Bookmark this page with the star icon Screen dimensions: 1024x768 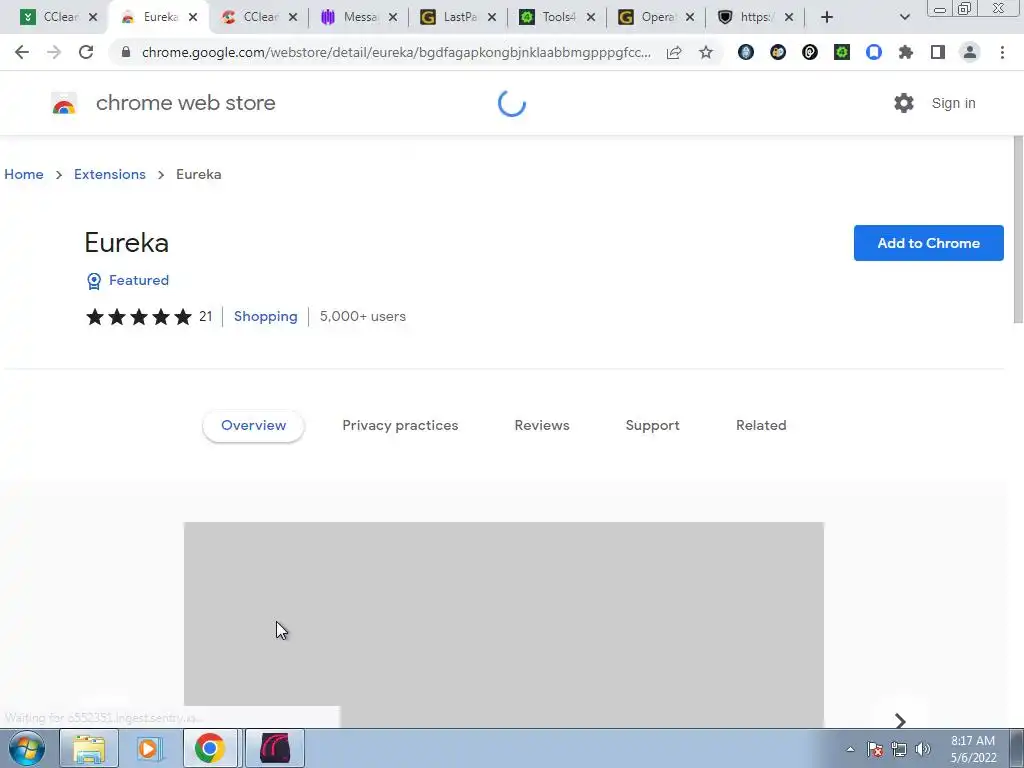(706, 52)
